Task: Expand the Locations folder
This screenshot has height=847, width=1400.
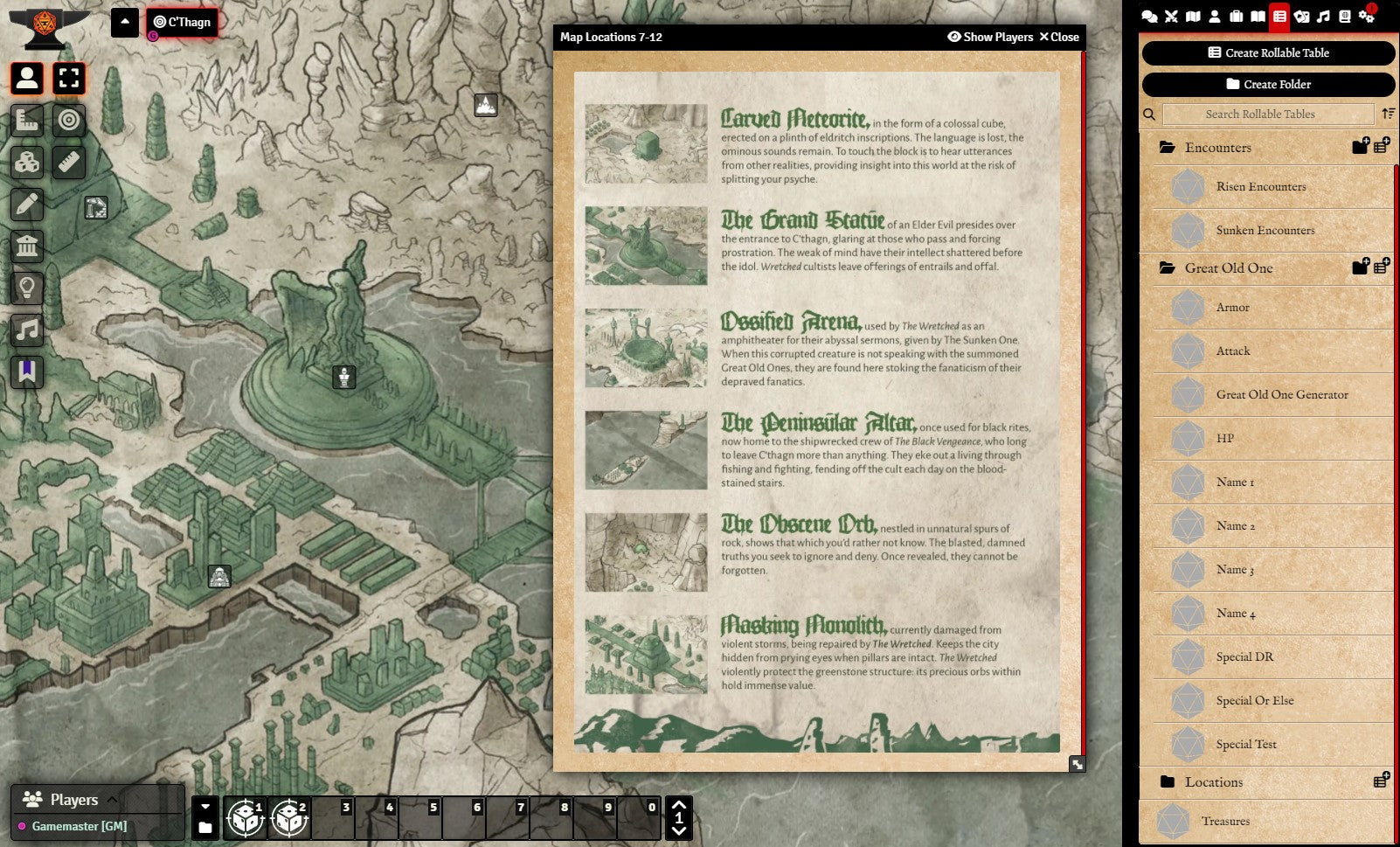Action: (x=1213, y=782)
